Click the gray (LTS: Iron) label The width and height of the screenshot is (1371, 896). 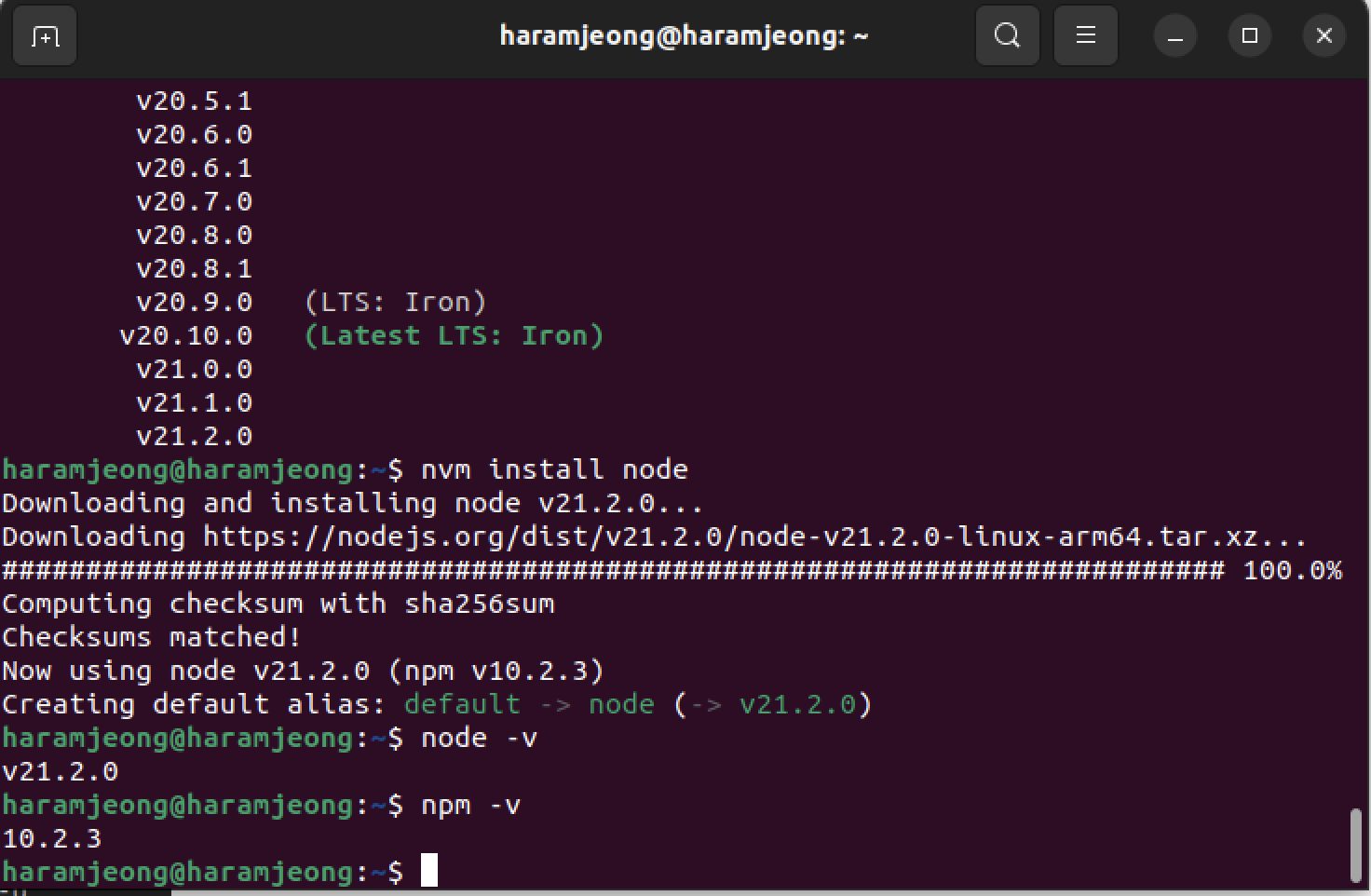(x=396, y=302)
